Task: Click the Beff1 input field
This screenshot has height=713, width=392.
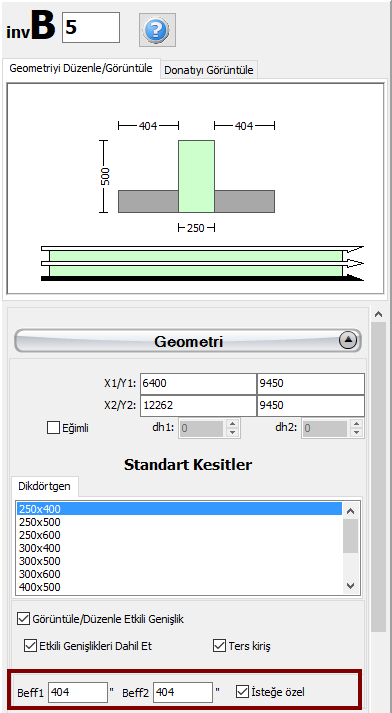Action: 78,692
